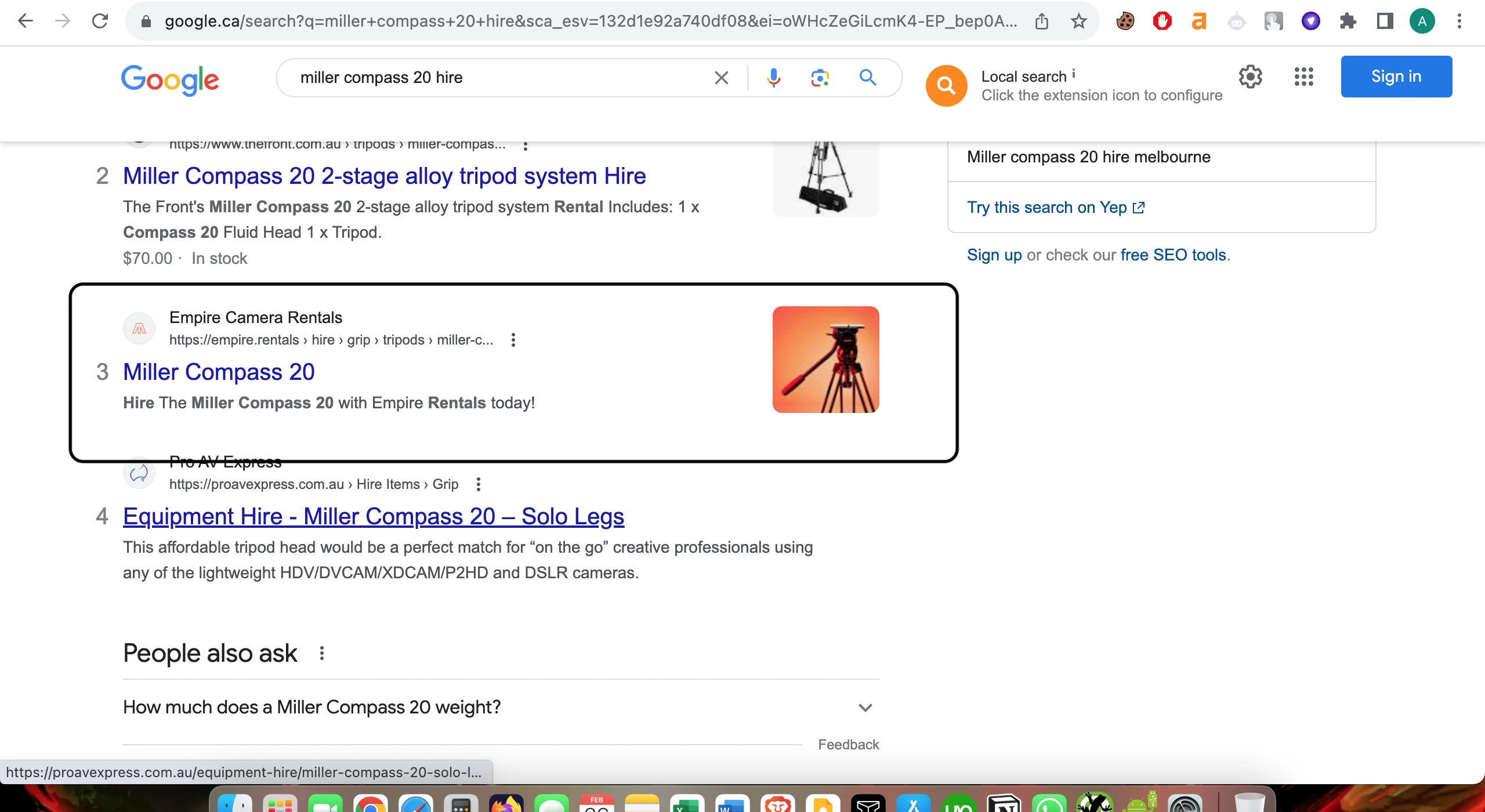Clear the search query with the X icon
The image size is (1485, 812).
[721, 78]
